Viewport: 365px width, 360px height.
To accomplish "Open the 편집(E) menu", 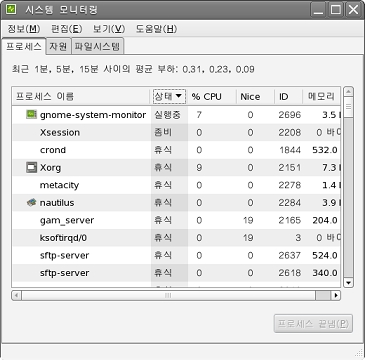I will click(66, 29).
